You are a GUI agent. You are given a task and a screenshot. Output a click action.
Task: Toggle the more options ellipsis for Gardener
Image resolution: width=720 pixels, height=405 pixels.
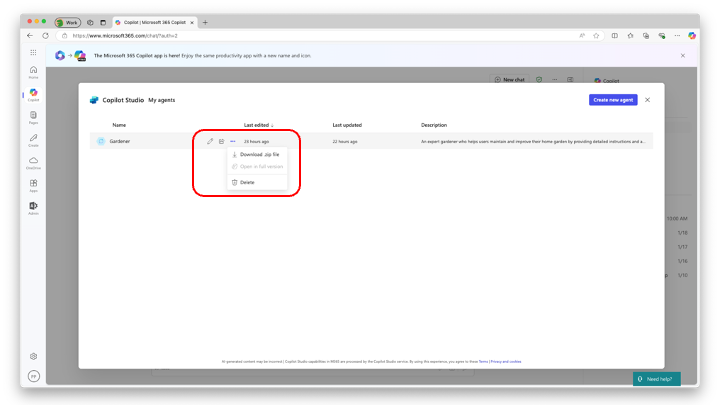click(233, 141)
